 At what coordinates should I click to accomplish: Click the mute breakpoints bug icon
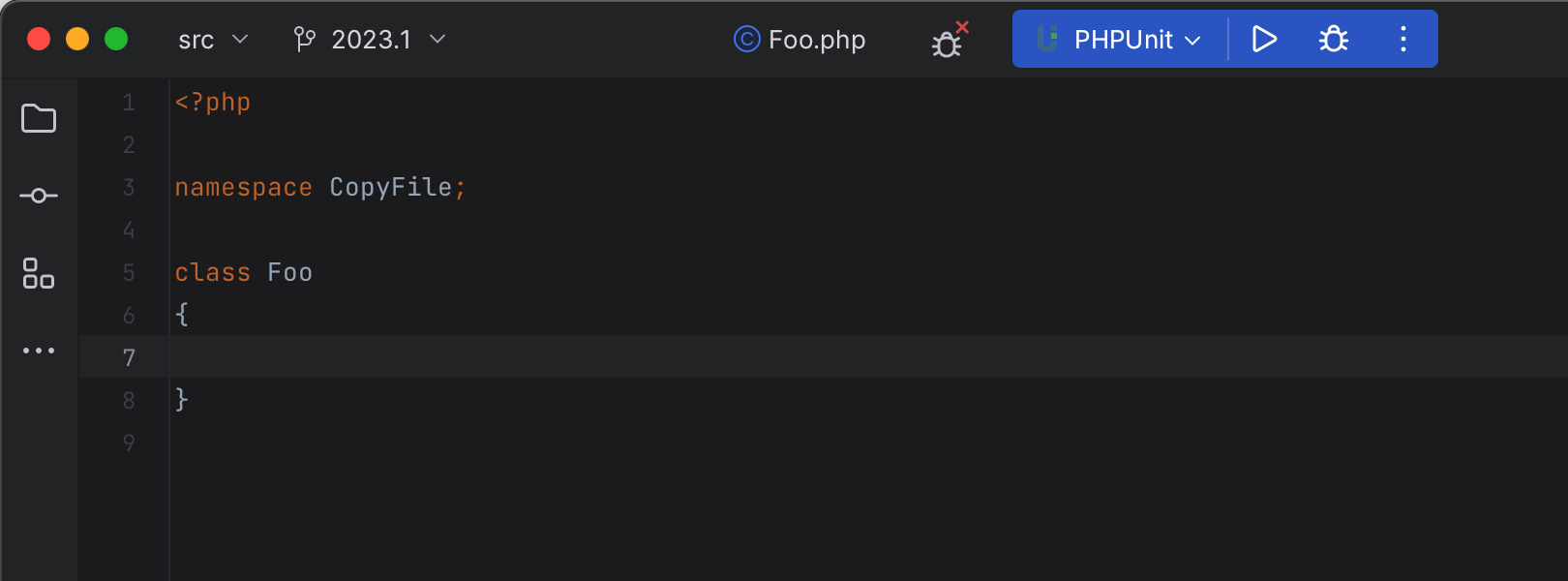click(944, 40)
